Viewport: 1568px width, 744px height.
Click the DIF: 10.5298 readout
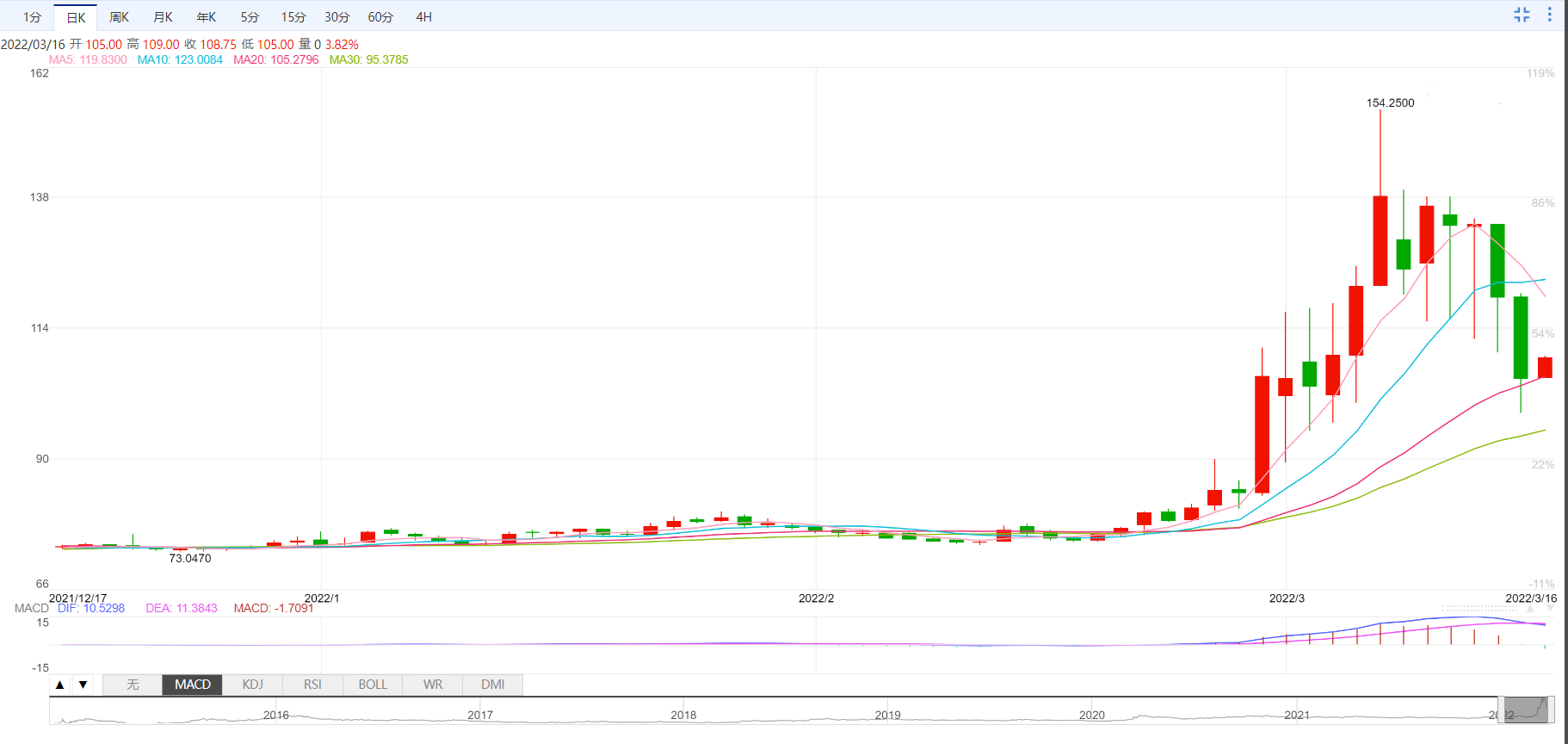click(x=91, y=608)
